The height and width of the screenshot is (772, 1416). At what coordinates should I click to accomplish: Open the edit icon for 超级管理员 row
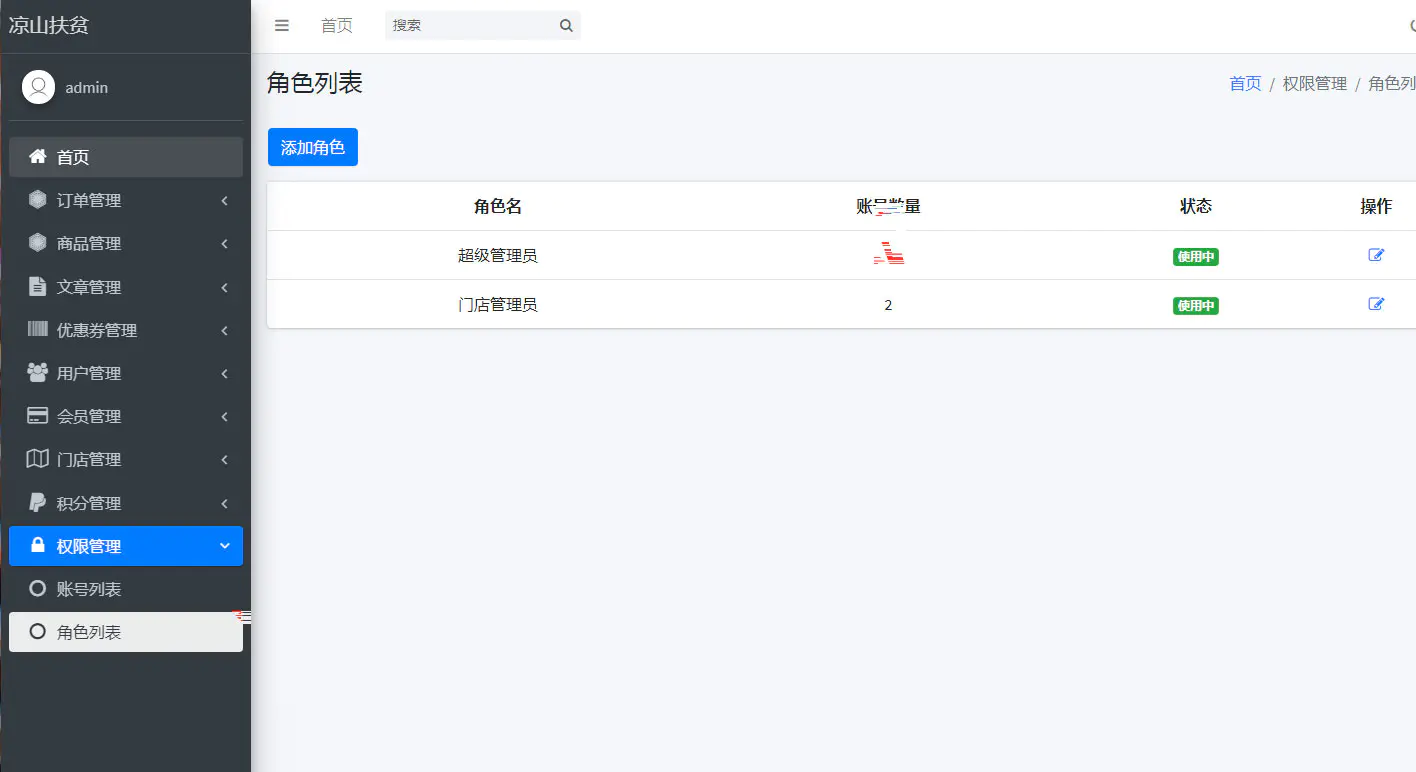(x=1377, y=255)
